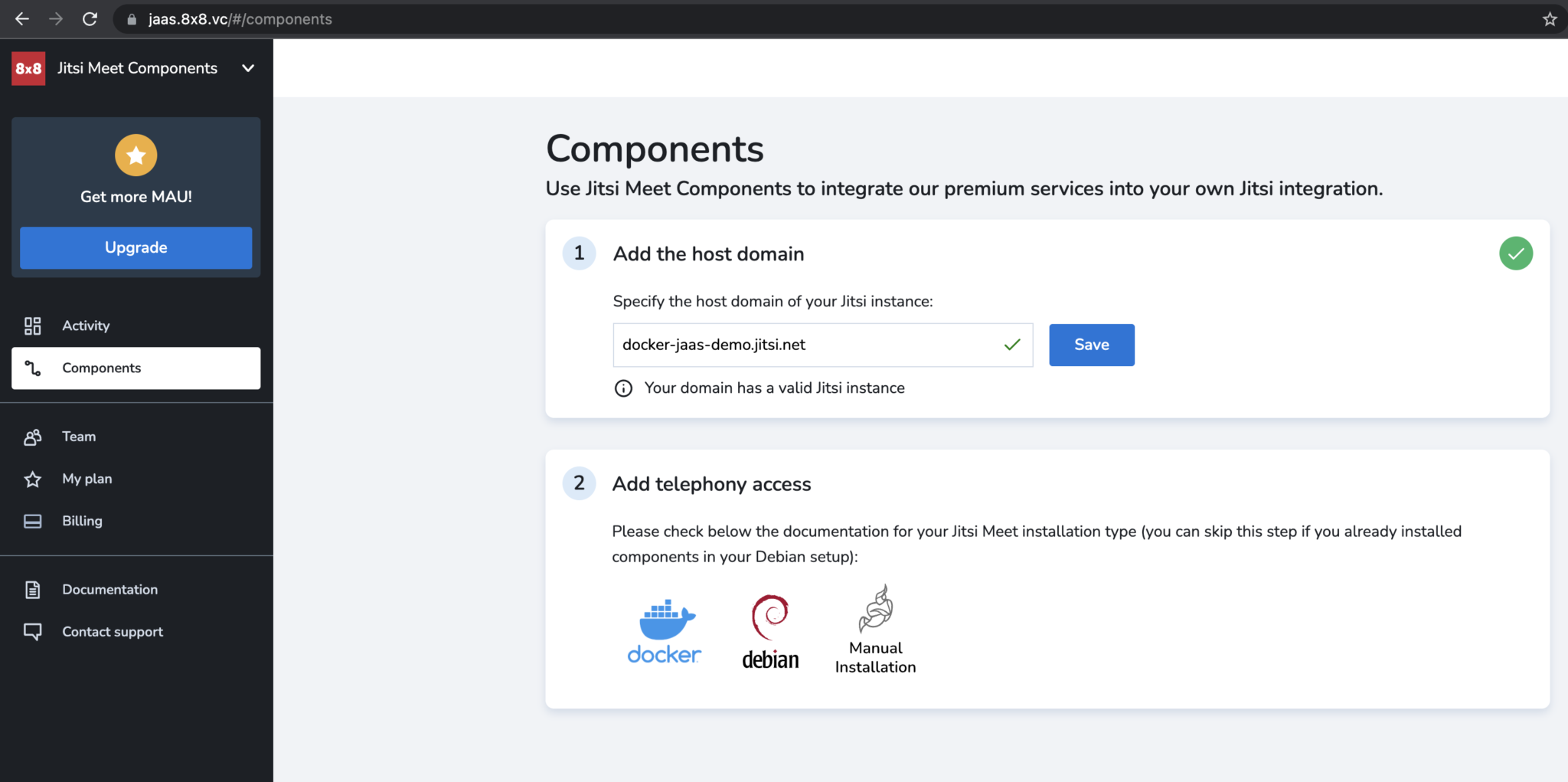Select the My plan star icon
This screenshot has height=782, width=1568.
32,479
